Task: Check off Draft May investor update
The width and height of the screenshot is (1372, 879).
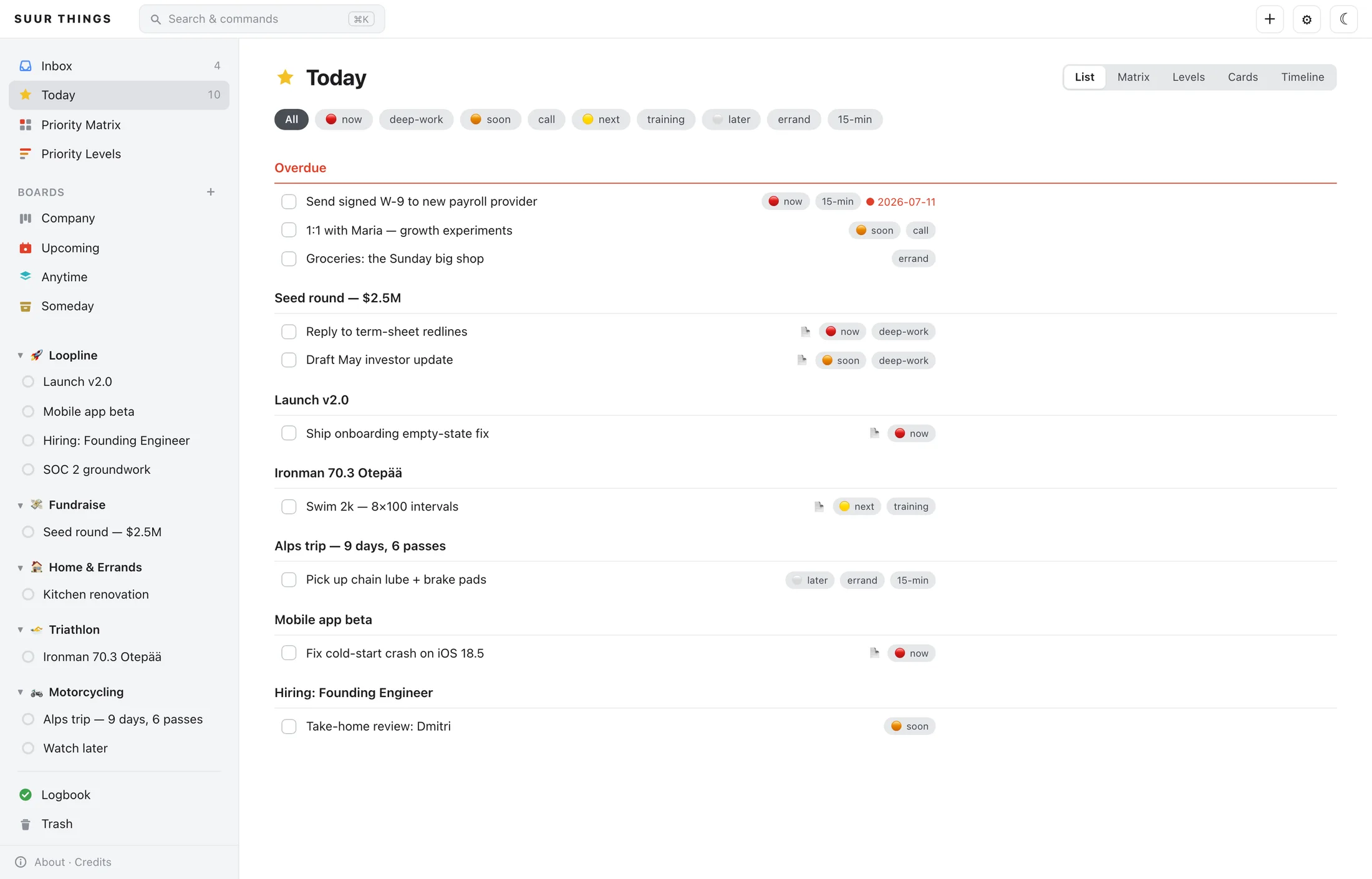Action: click(289, 360)
